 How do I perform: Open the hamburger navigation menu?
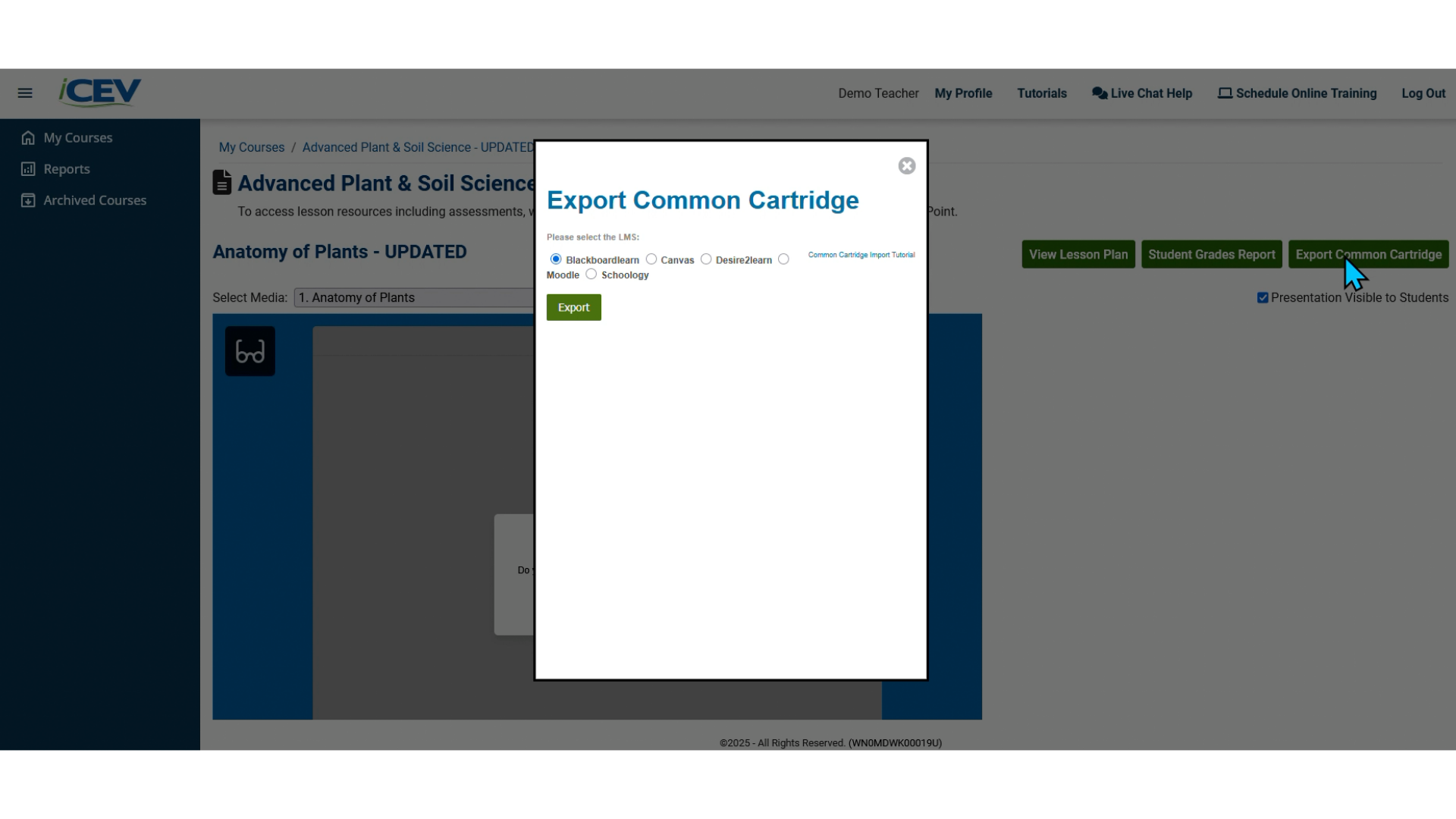pos(25,93)
